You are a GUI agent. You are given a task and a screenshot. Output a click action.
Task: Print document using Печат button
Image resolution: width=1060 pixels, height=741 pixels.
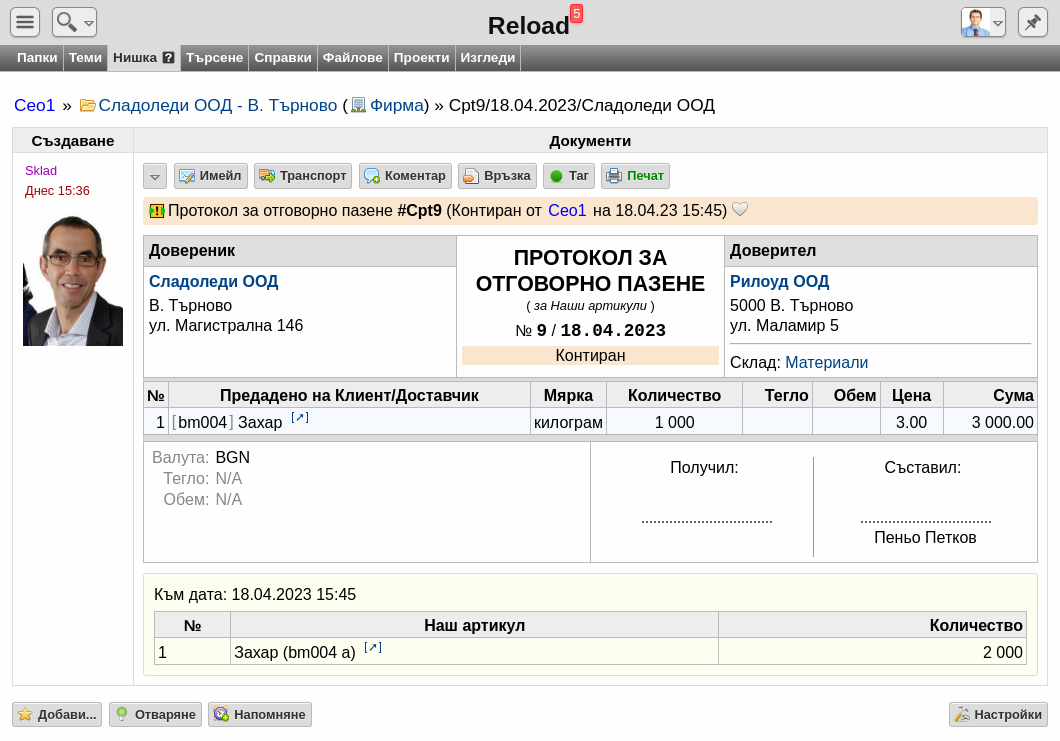(635, 176)
